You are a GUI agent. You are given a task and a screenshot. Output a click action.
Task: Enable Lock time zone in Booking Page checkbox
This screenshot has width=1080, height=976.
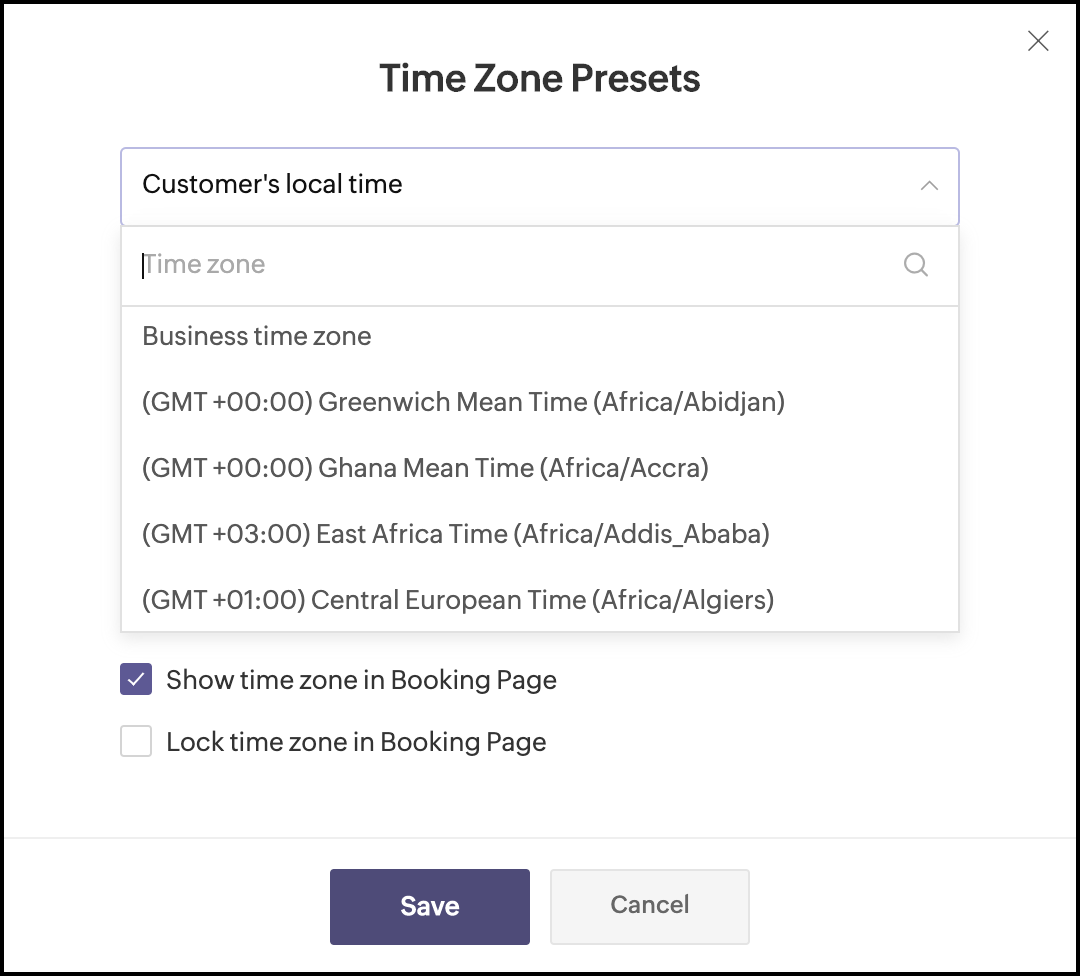tap(136, 741)
